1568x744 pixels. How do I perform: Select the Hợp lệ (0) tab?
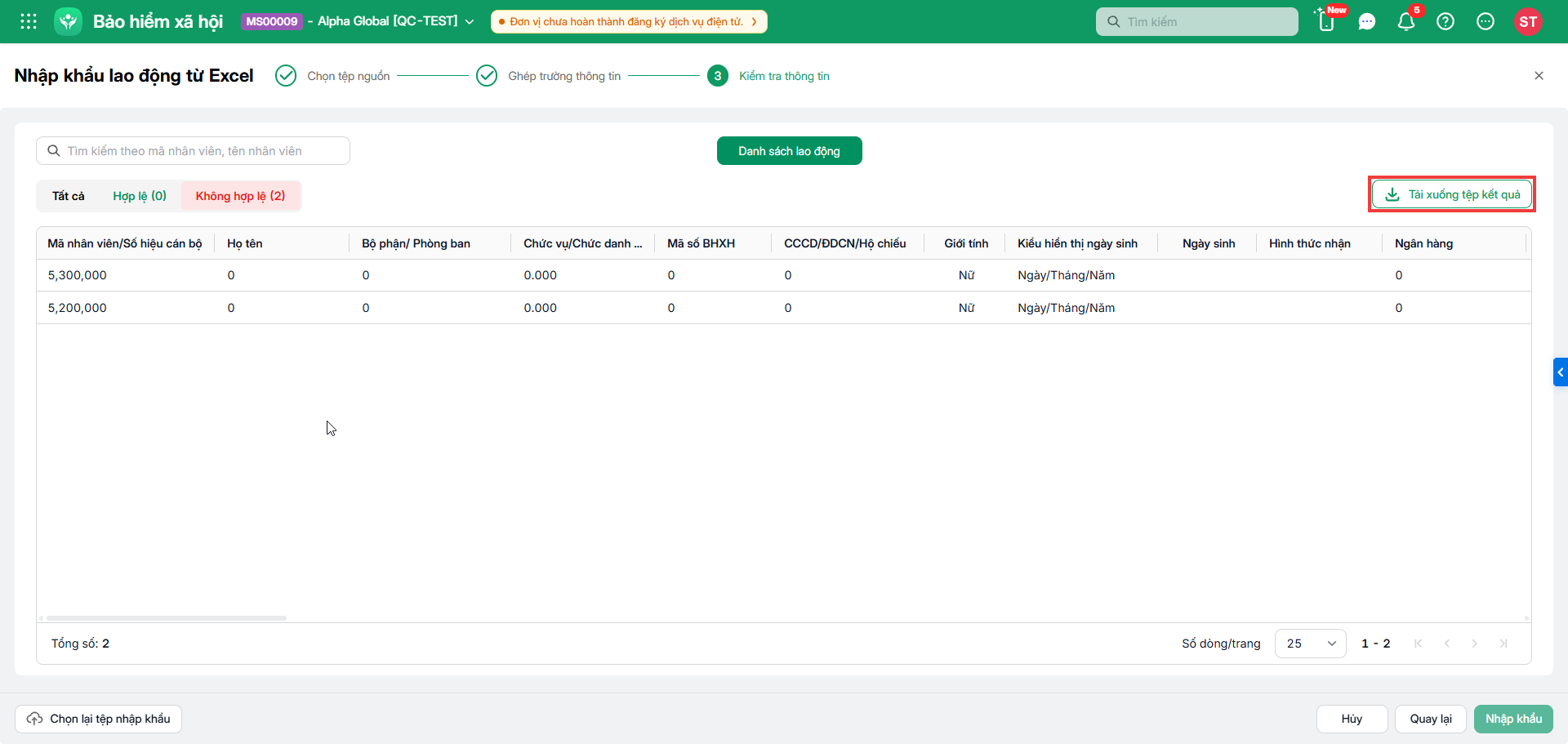tap(140, 196)
